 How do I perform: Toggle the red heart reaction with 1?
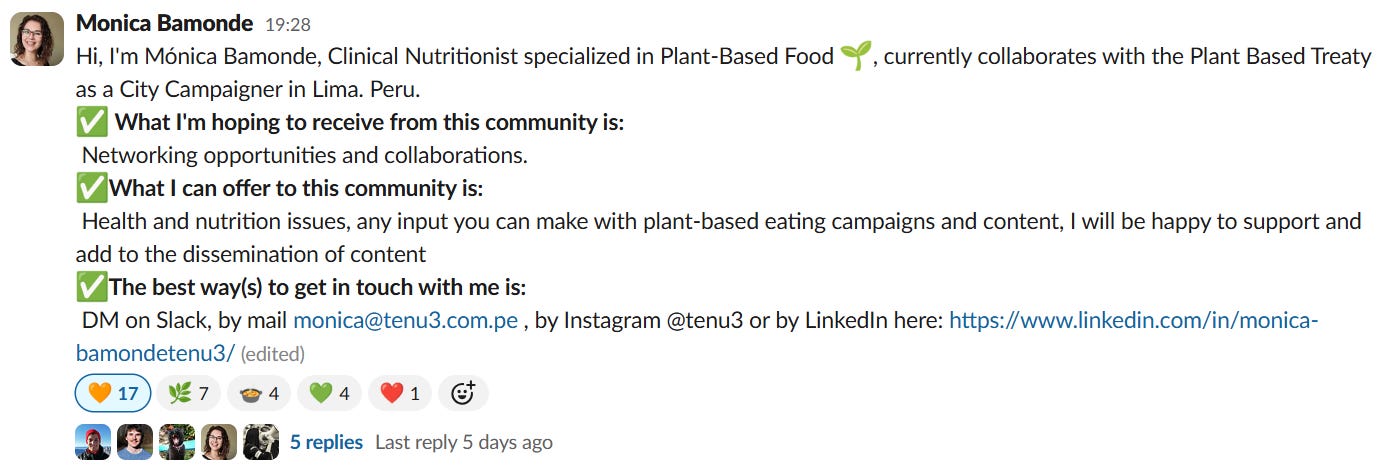pos(400,394)
